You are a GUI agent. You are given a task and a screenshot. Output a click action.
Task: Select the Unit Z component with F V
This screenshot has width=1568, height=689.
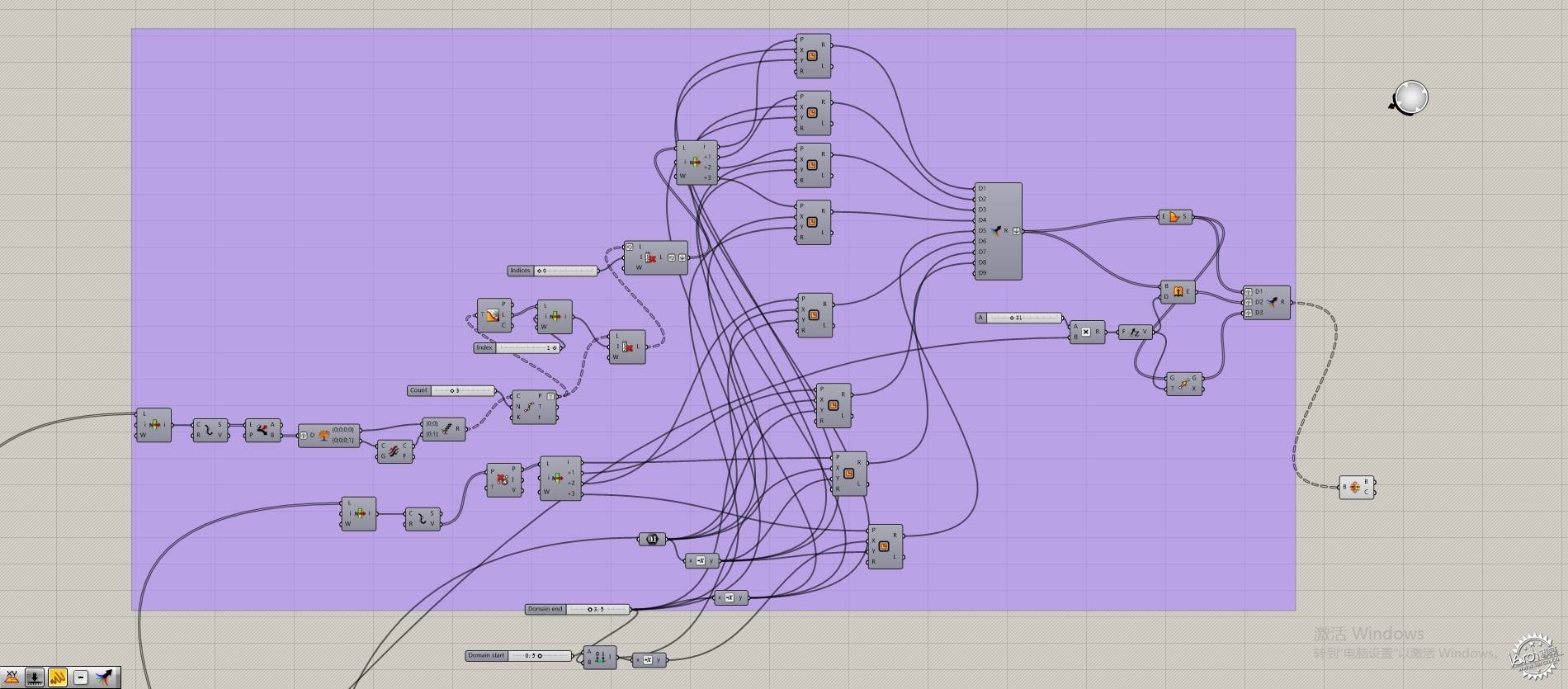coord(1136,332)
